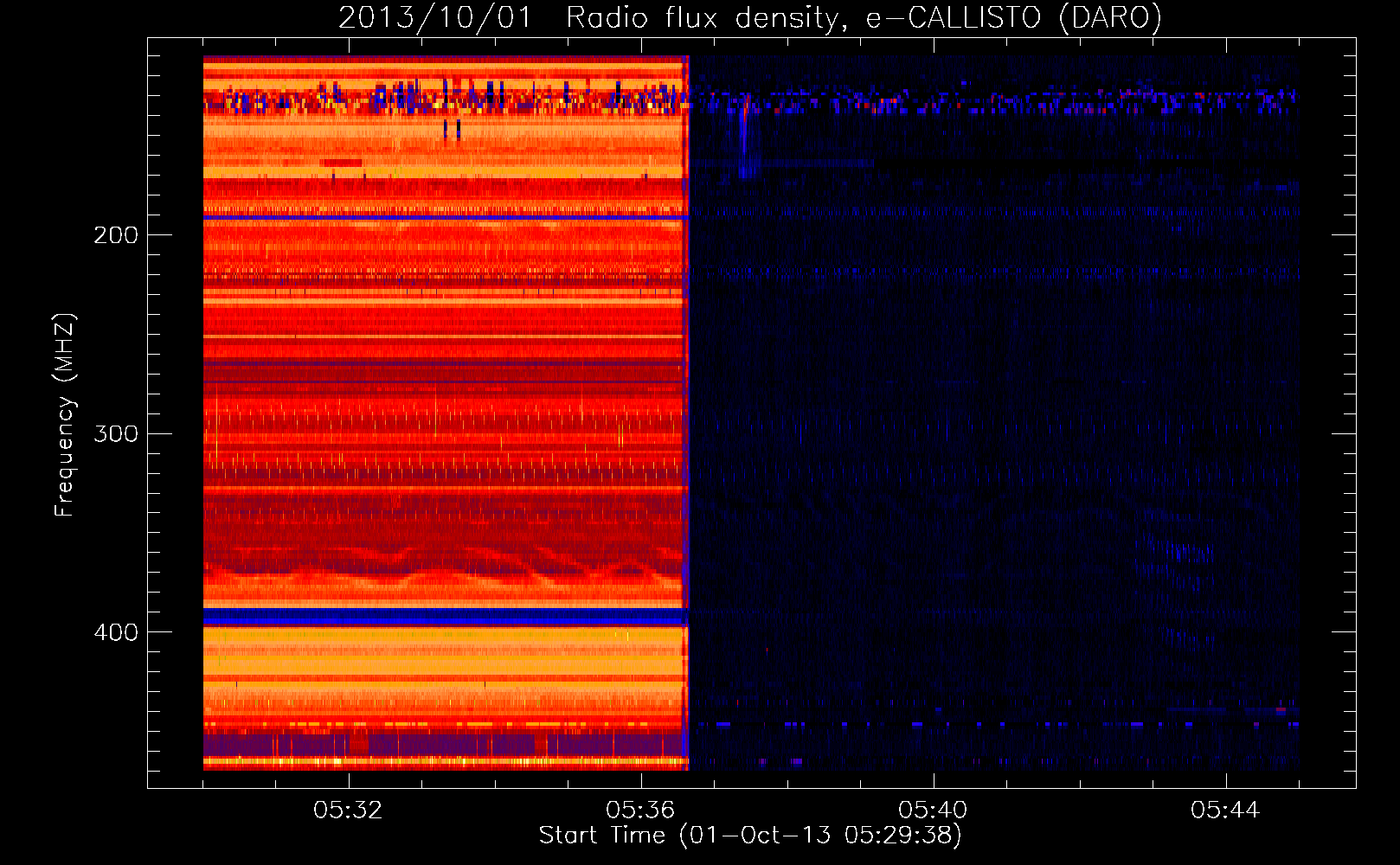1400x865 pixels.
Task: Click the thick blue band just above 400 MHz
Action: point(445,617)
